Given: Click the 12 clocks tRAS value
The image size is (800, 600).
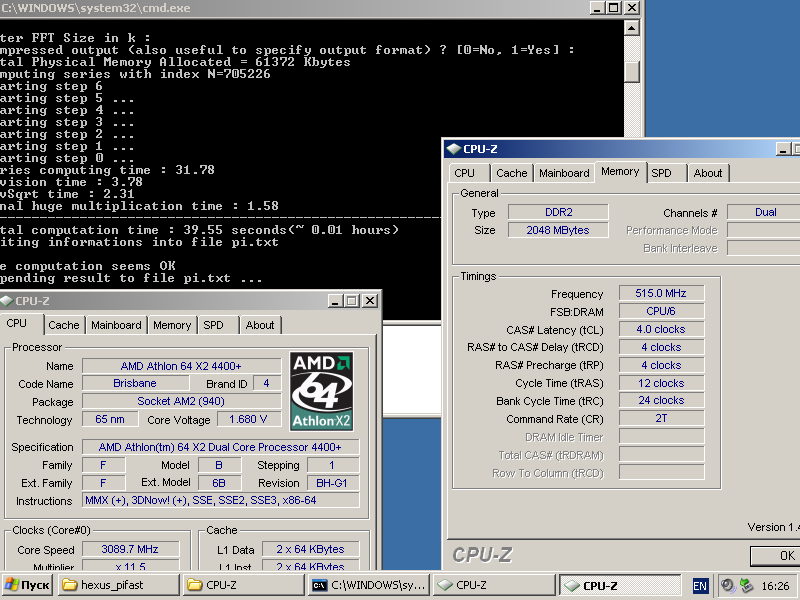Looking at the screenshot, I should tap(661, 383).
